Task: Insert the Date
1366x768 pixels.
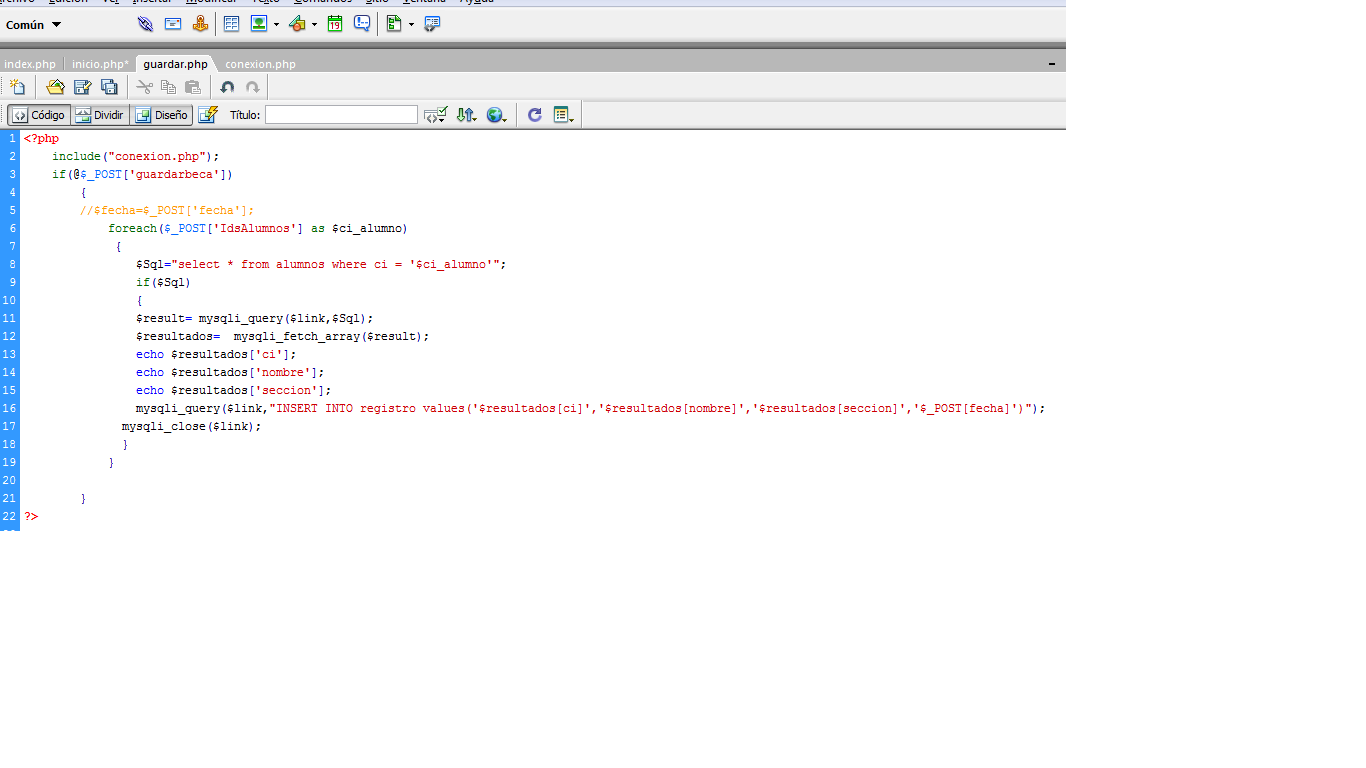Action: [x=335, y=24]
